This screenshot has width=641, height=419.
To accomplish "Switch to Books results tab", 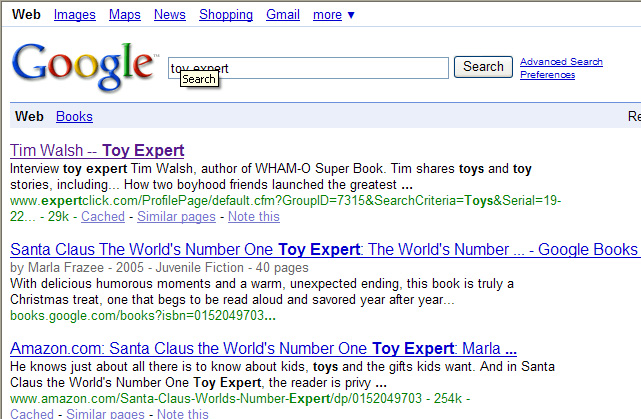I will click(74, 117).
